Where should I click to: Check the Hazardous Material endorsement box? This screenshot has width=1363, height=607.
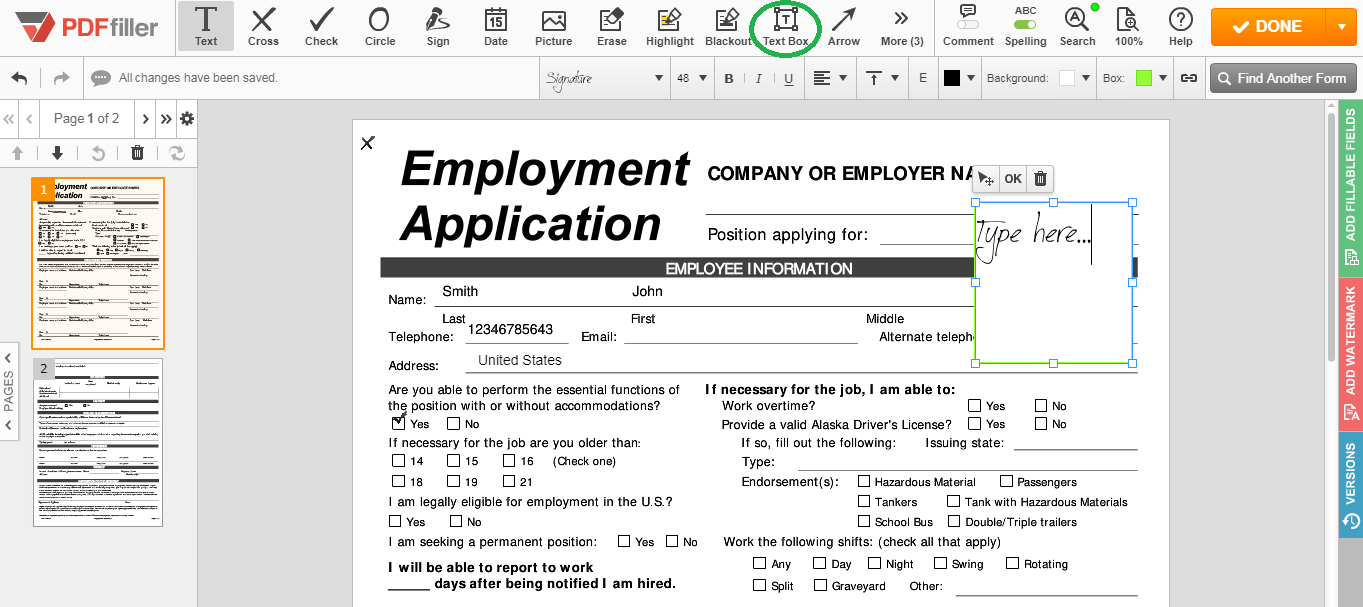[864, 482]
